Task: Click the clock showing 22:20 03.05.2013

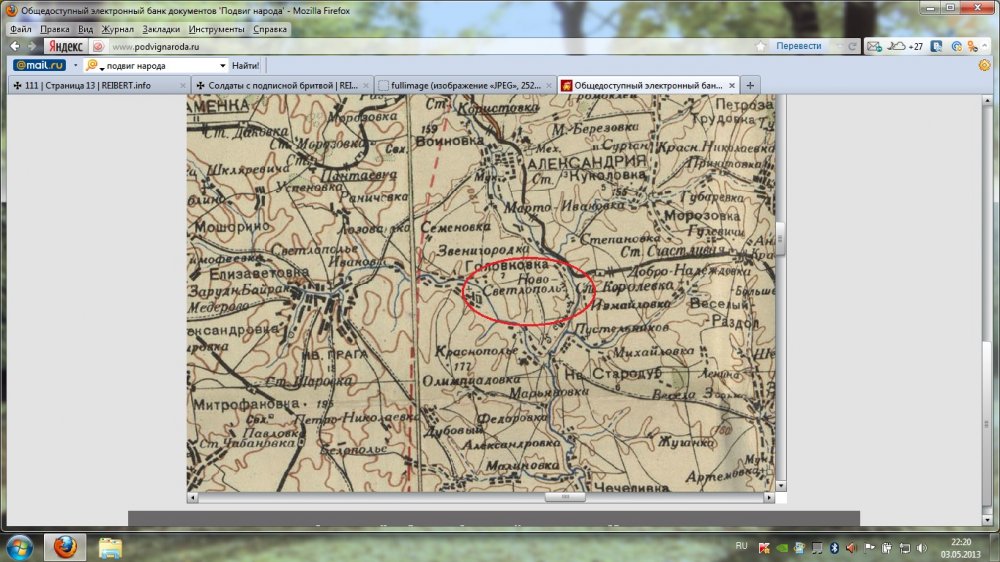Action: click(x=960, y=548)
